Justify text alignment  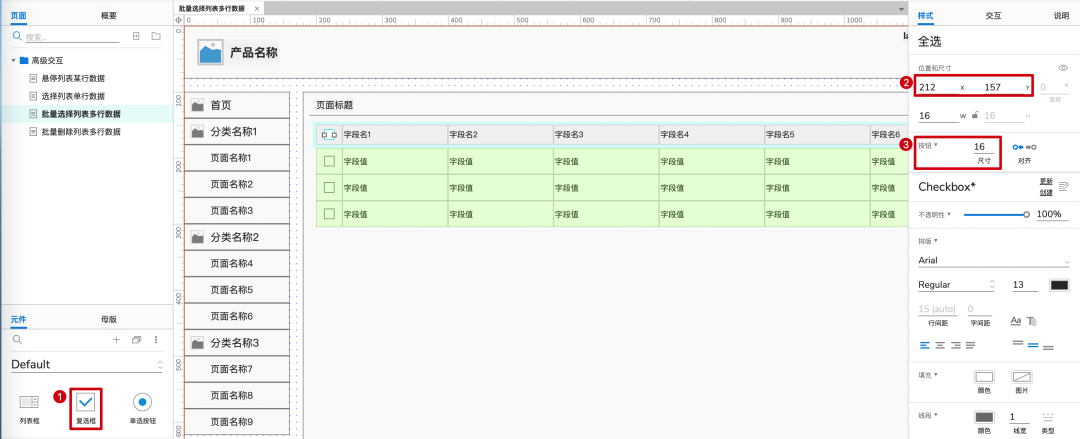click(x=970, y=345)
